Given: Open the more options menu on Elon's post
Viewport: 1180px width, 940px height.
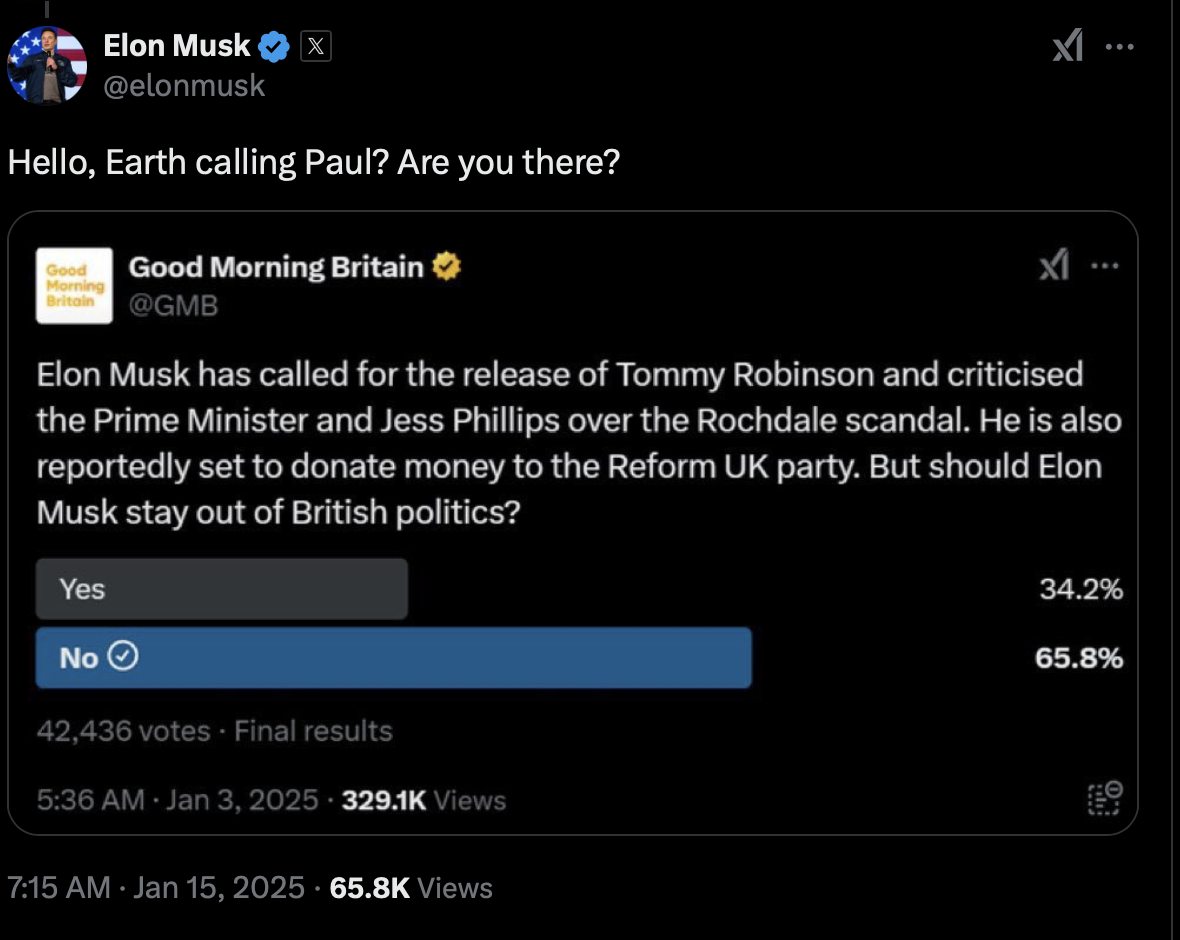Looking at the screenshot, I should pos(1119,47).
